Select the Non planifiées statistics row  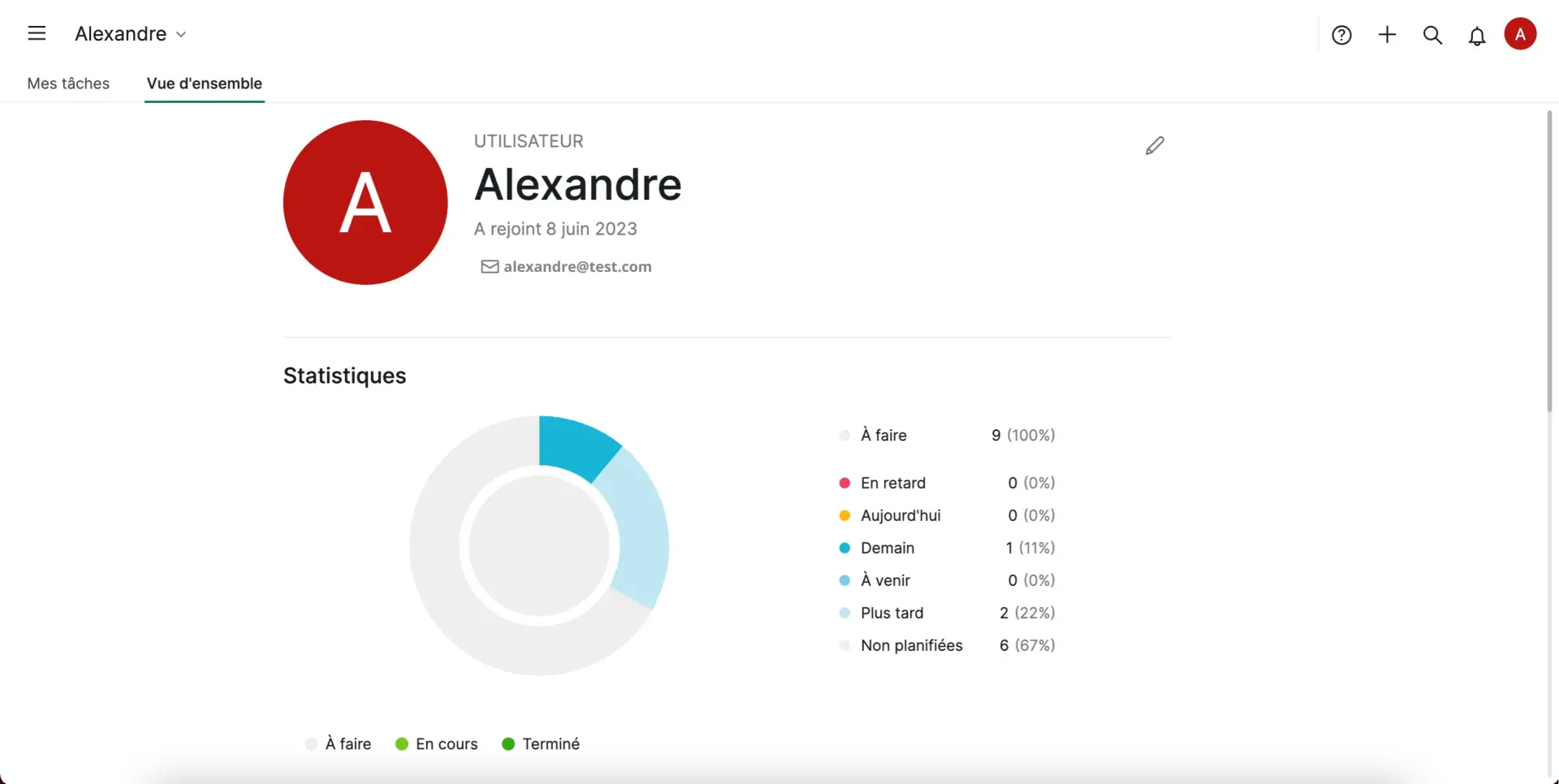click(947, 645)
